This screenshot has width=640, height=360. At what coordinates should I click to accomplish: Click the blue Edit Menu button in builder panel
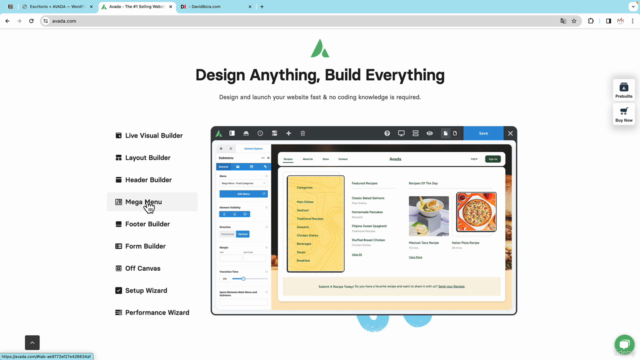click(243, 194)
